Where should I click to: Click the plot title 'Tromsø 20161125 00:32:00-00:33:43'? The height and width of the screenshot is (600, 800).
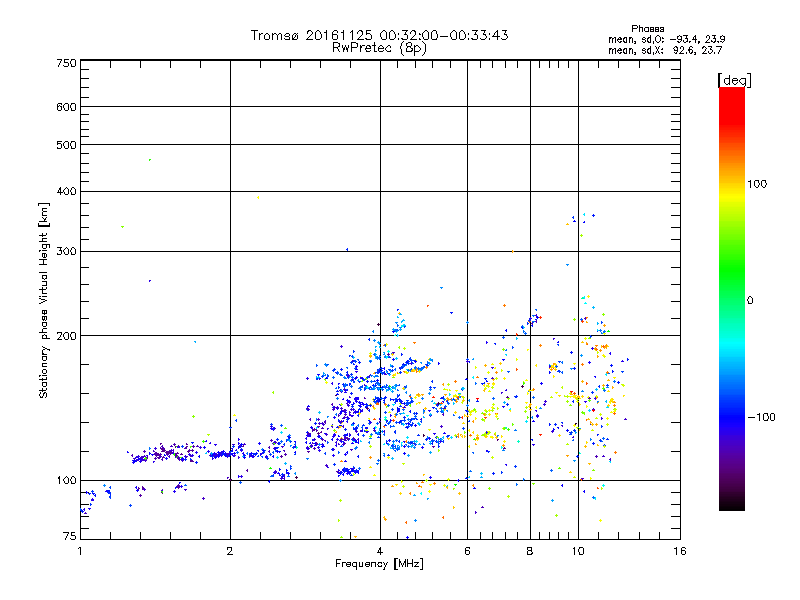379,35
